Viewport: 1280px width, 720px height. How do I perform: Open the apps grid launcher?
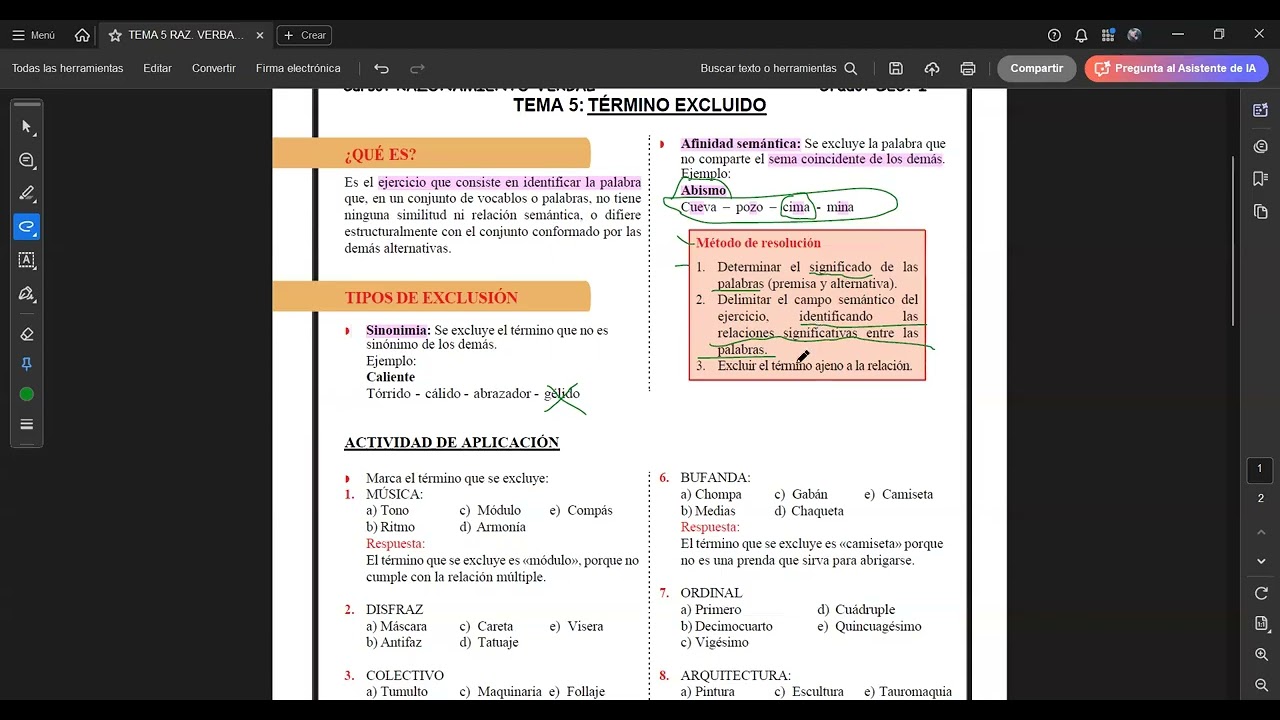point(1108,35)
